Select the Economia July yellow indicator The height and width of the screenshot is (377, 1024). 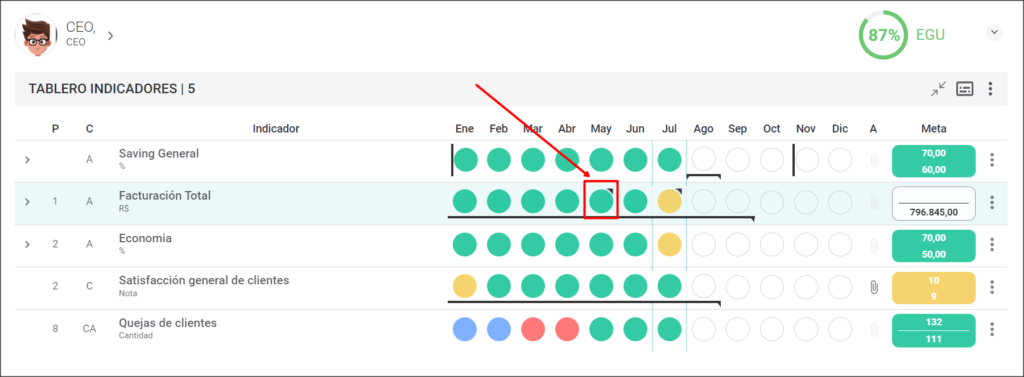point(669,244)
